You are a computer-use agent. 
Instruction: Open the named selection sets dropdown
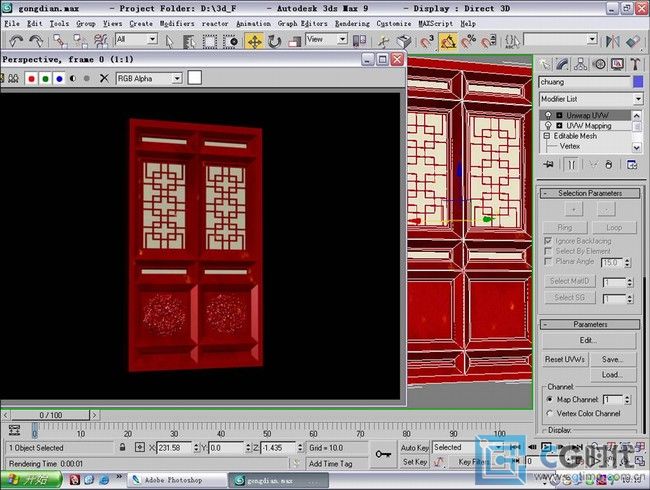point(592,39)
